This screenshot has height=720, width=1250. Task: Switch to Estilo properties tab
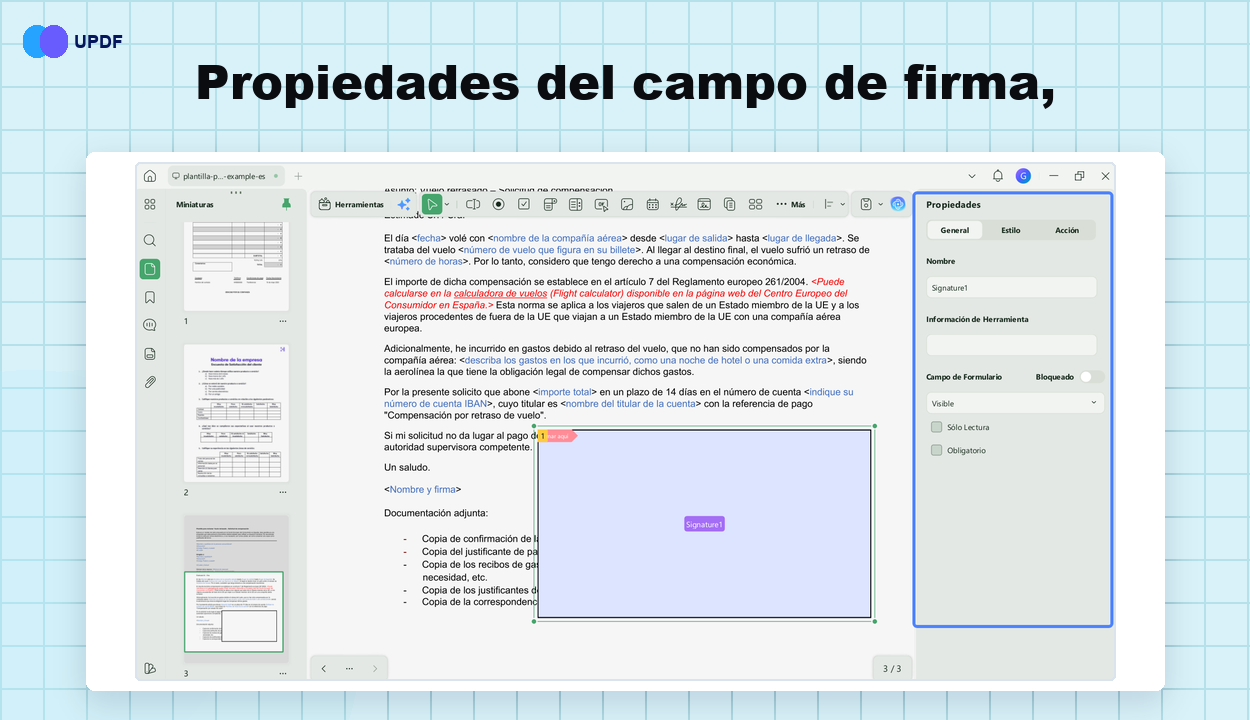pyautogui.click(x=1011, y=230)
